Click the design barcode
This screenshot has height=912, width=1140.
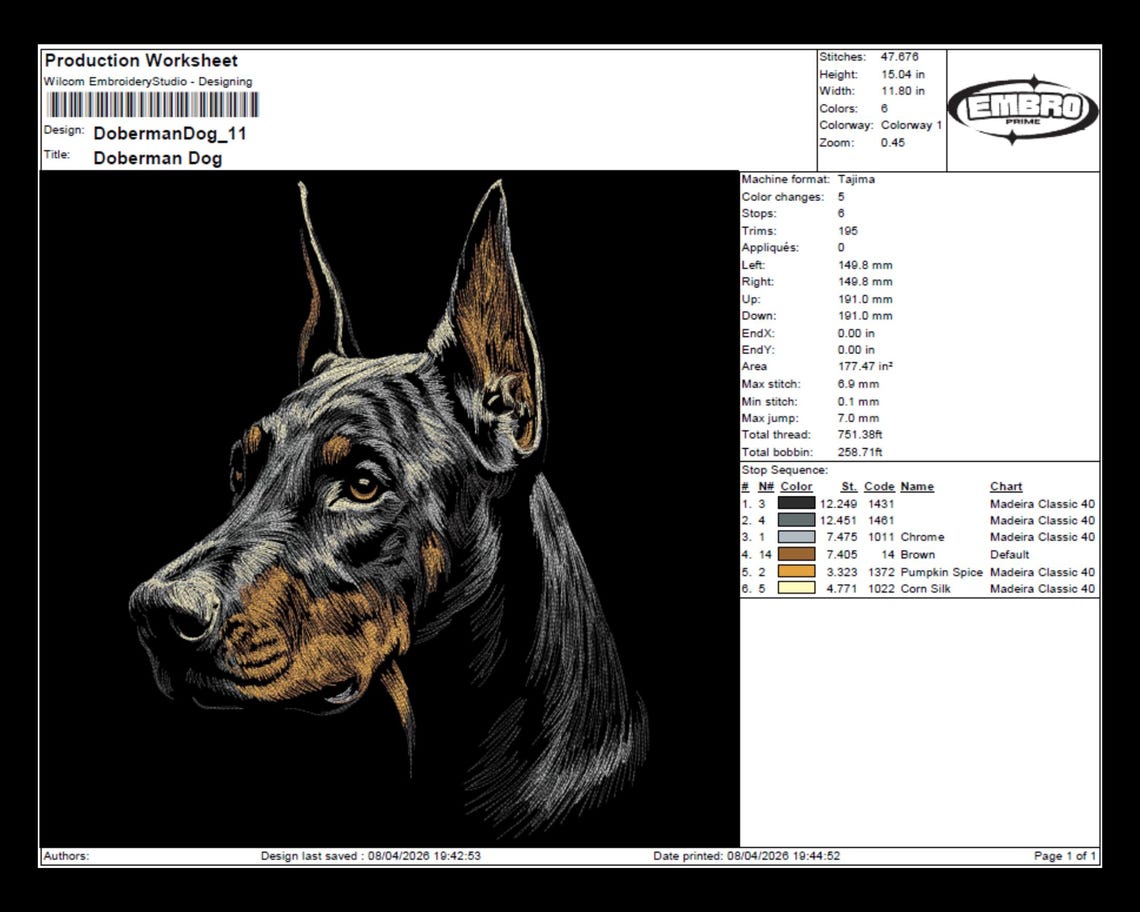153,105
